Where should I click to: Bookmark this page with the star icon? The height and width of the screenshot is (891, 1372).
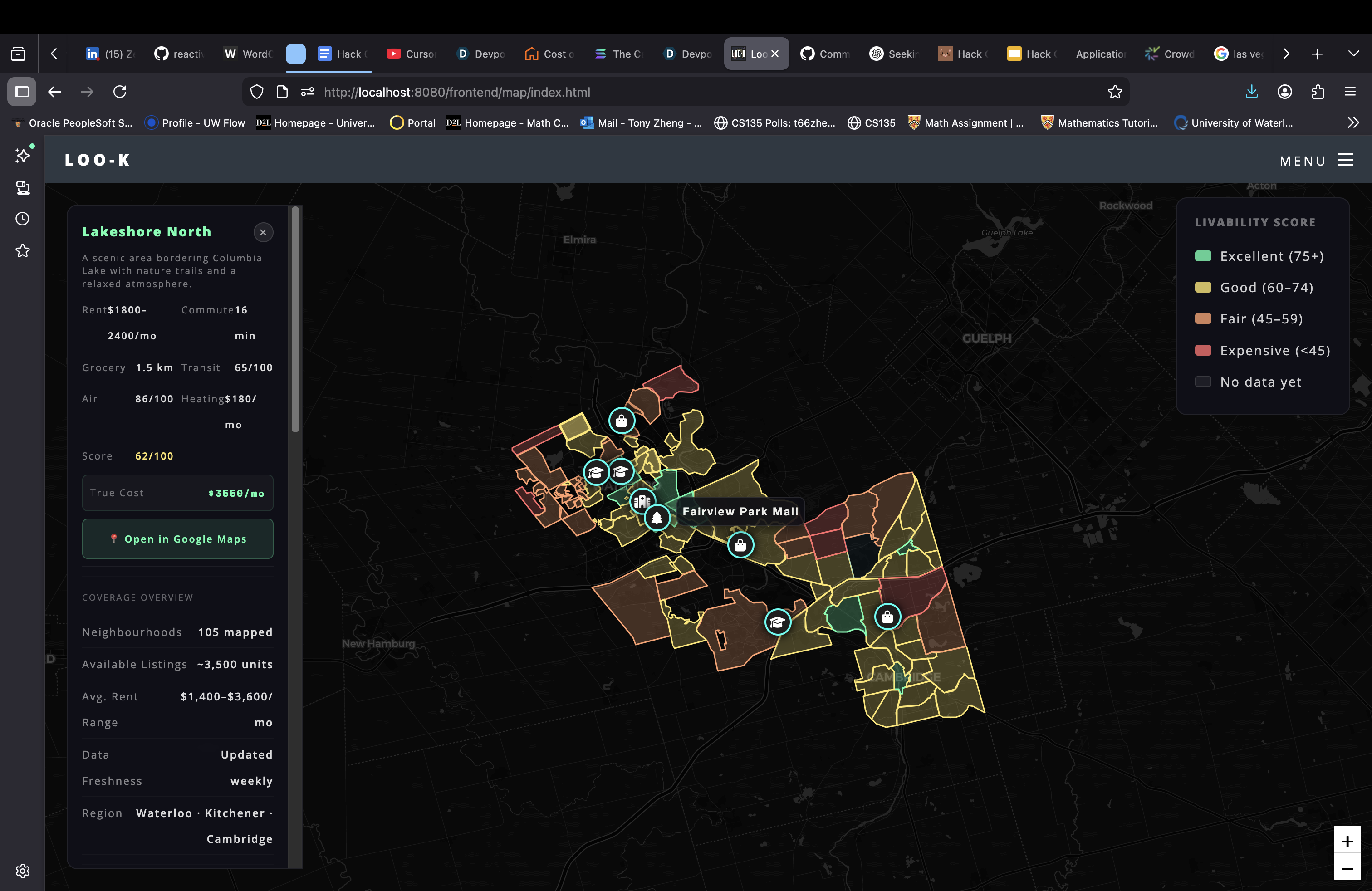coord(1115,92)
